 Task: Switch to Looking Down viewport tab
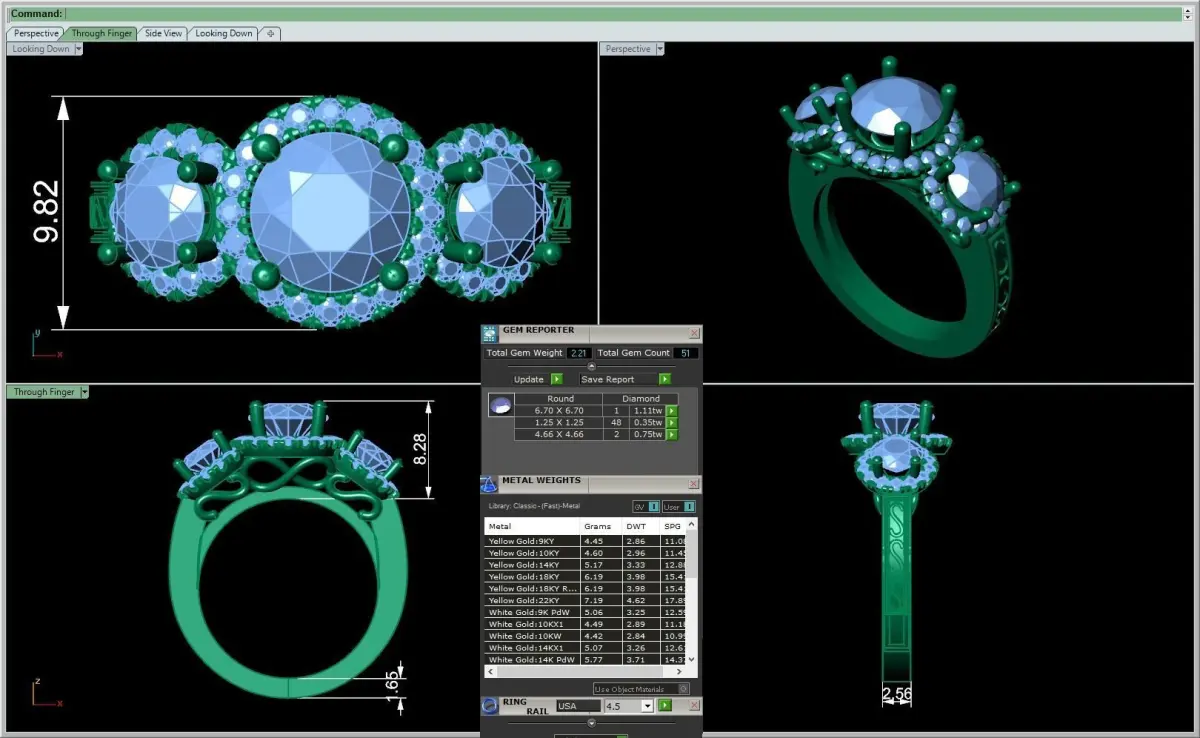pos(224,33)
